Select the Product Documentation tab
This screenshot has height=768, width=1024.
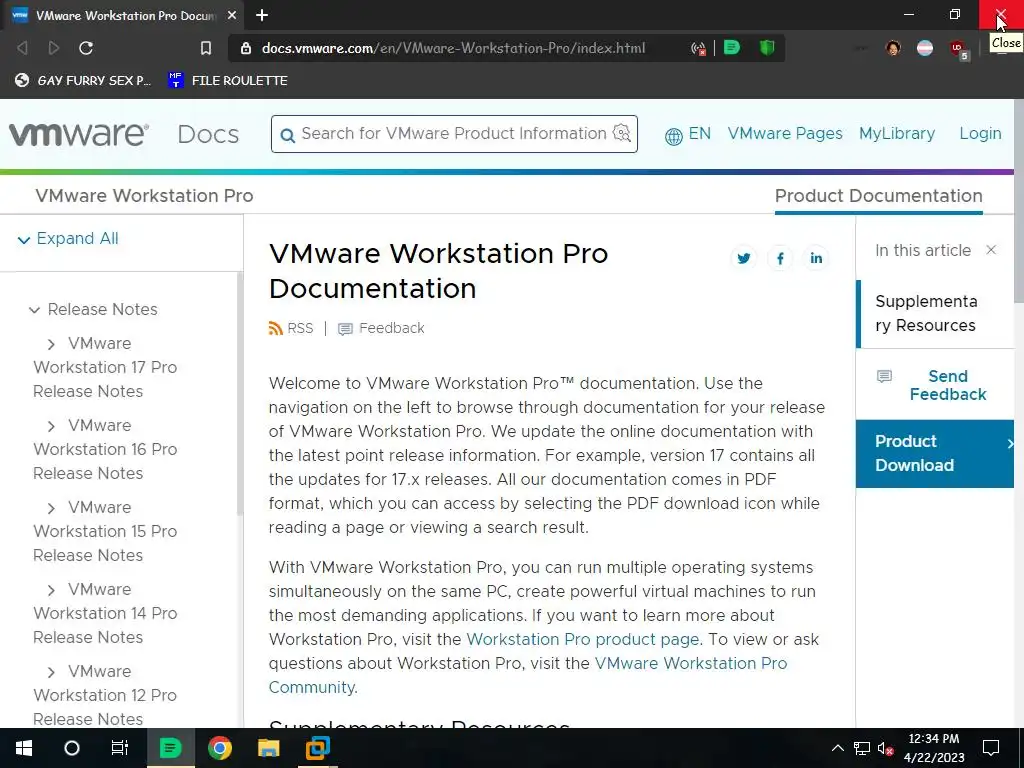(878, 196)
